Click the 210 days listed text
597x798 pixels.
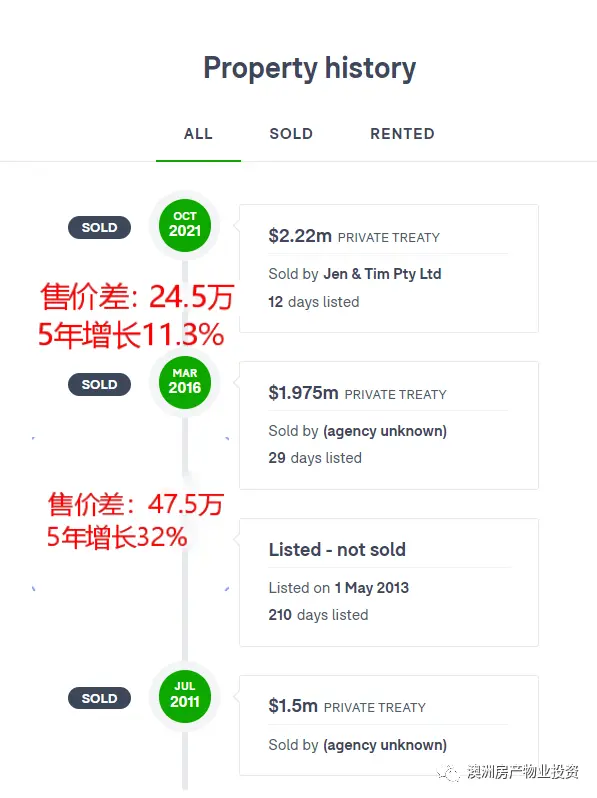tap(318, 615)
